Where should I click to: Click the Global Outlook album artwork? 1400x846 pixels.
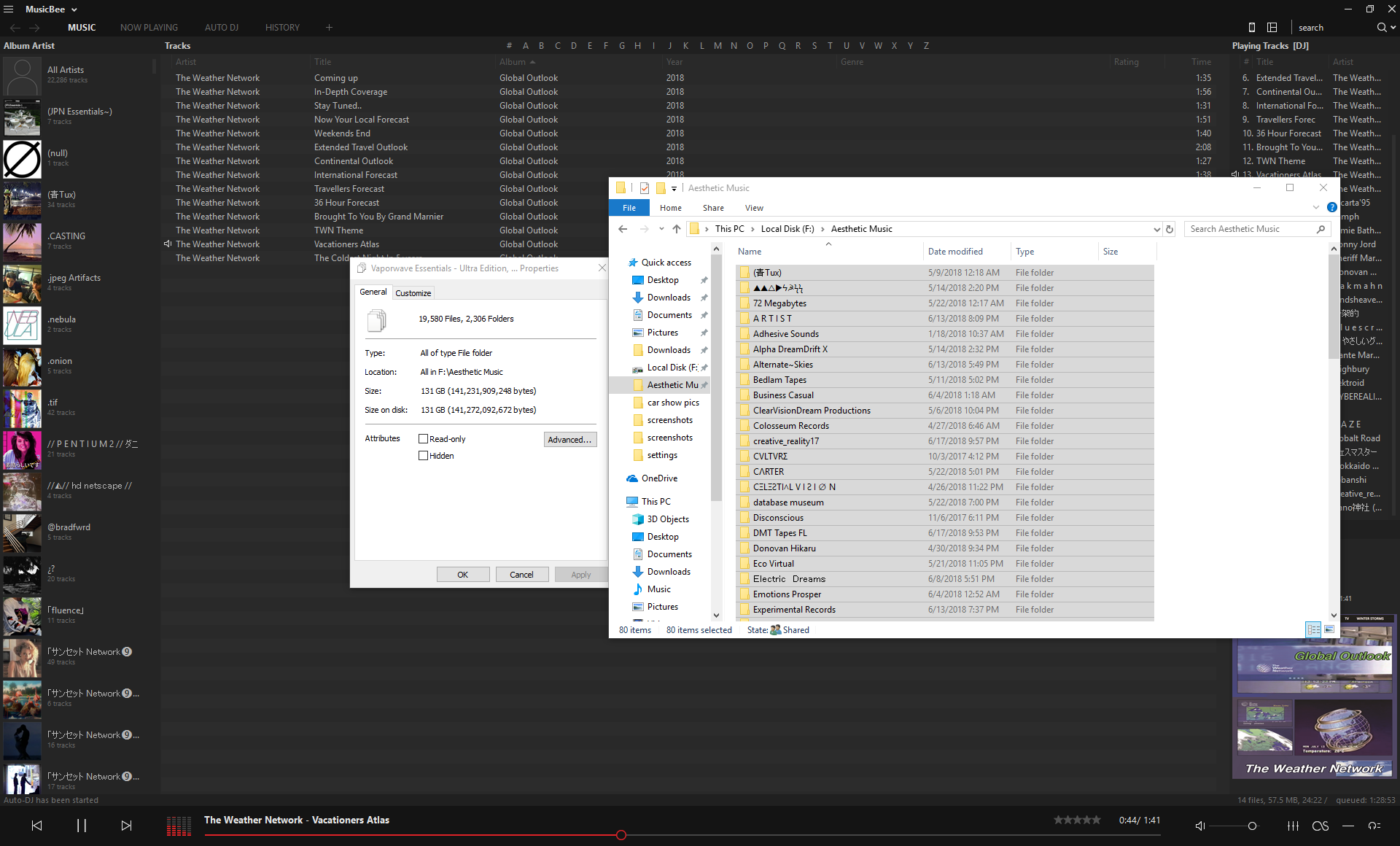pyautogui.click(x=1313, y=698)
